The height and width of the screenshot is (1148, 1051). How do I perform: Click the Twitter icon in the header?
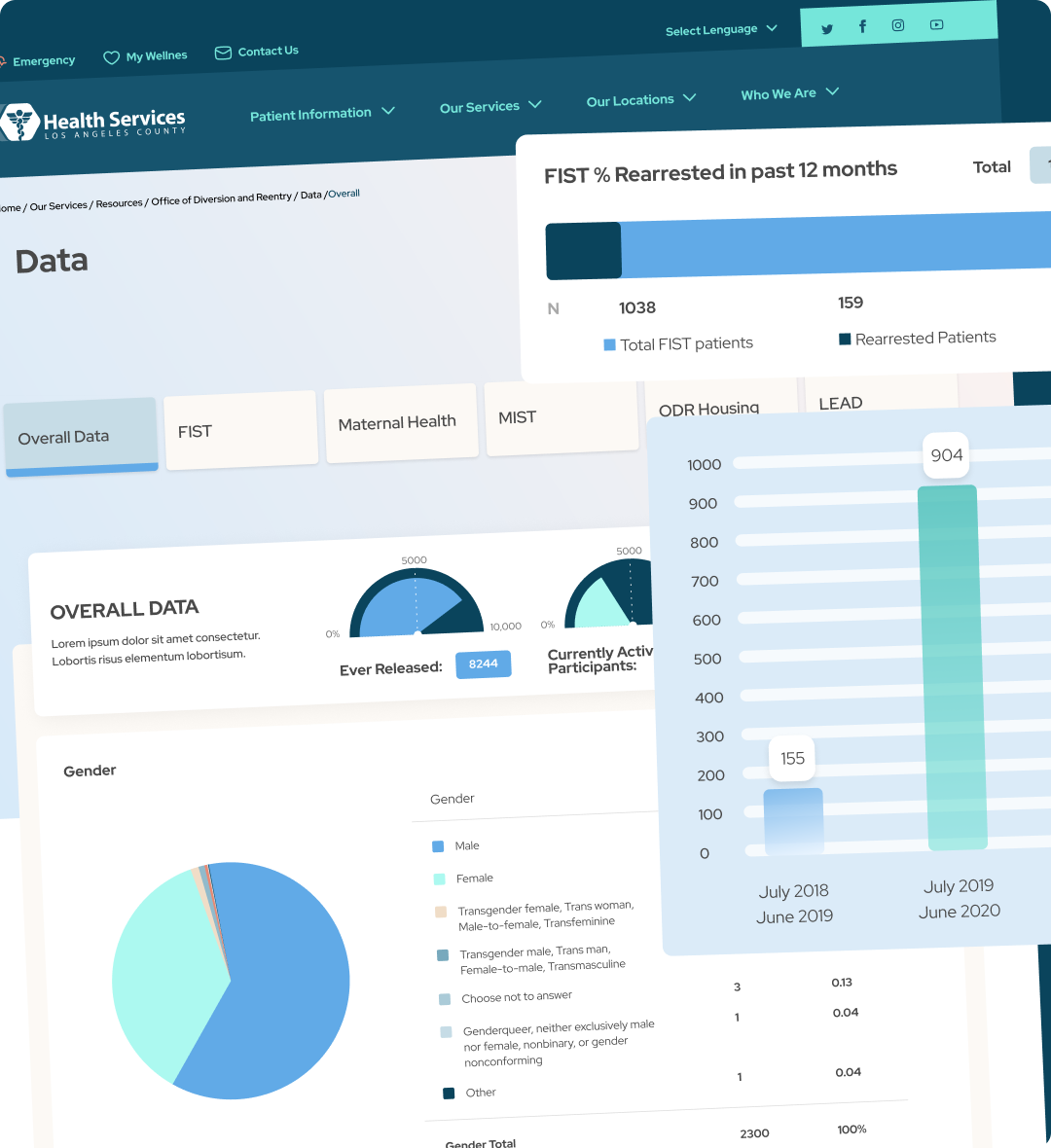pos(827,29)
